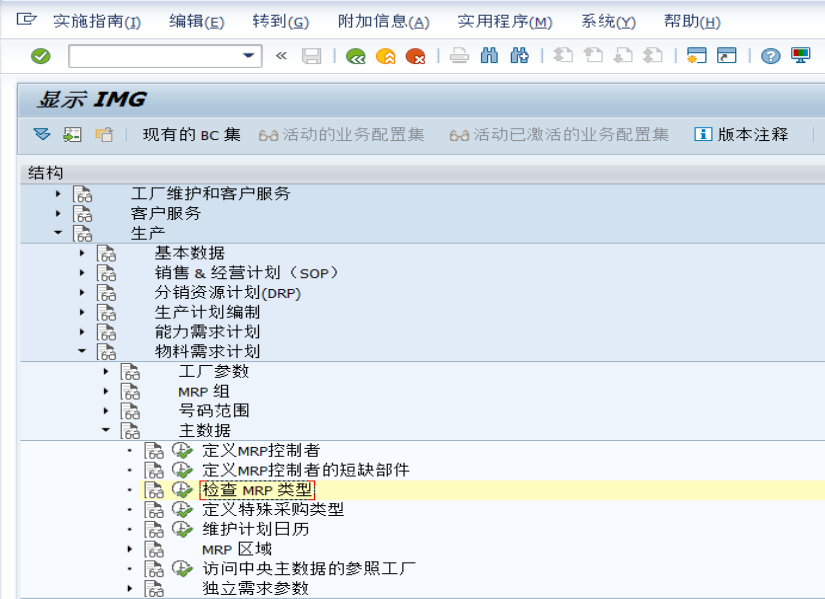The width and height of the screenshot is (825, 599).
Task: Click the execute icon for 定义MRP控制者的短缺部件
Action: [x=183, y=470]
